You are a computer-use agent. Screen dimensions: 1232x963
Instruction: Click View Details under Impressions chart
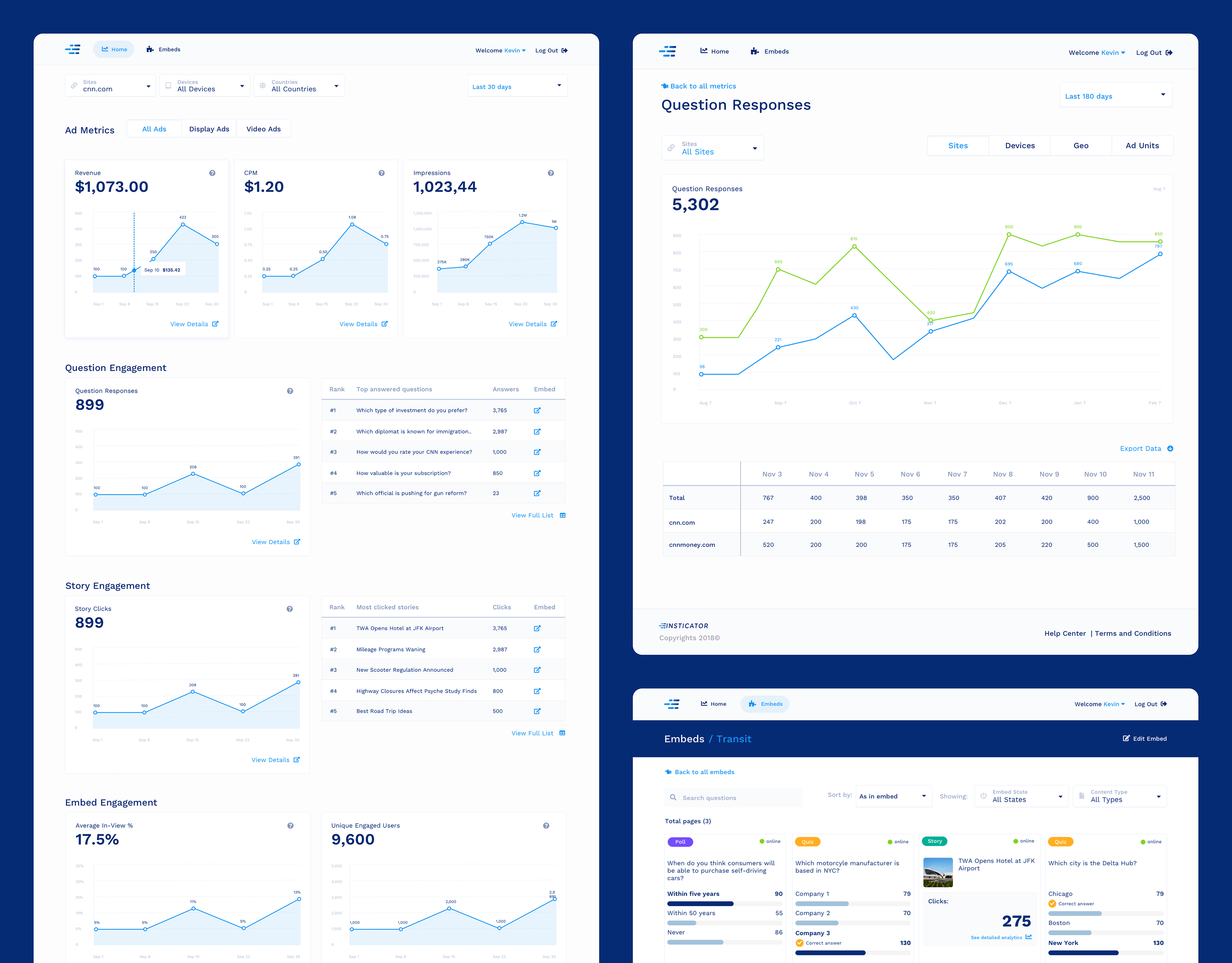pyautogui.click(x=533, y=324)
